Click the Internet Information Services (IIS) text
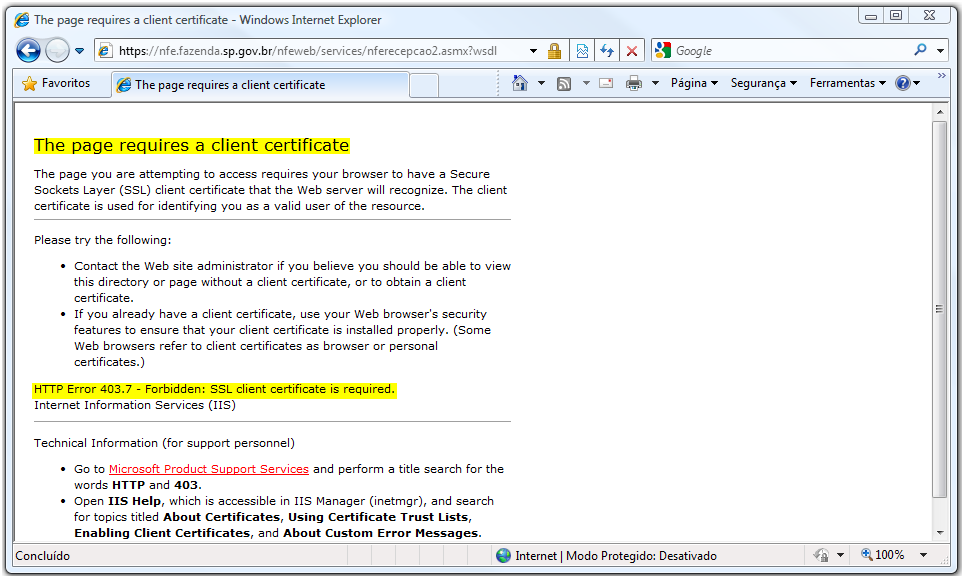This screenshot has height=578, width=964. coord(135,405)
